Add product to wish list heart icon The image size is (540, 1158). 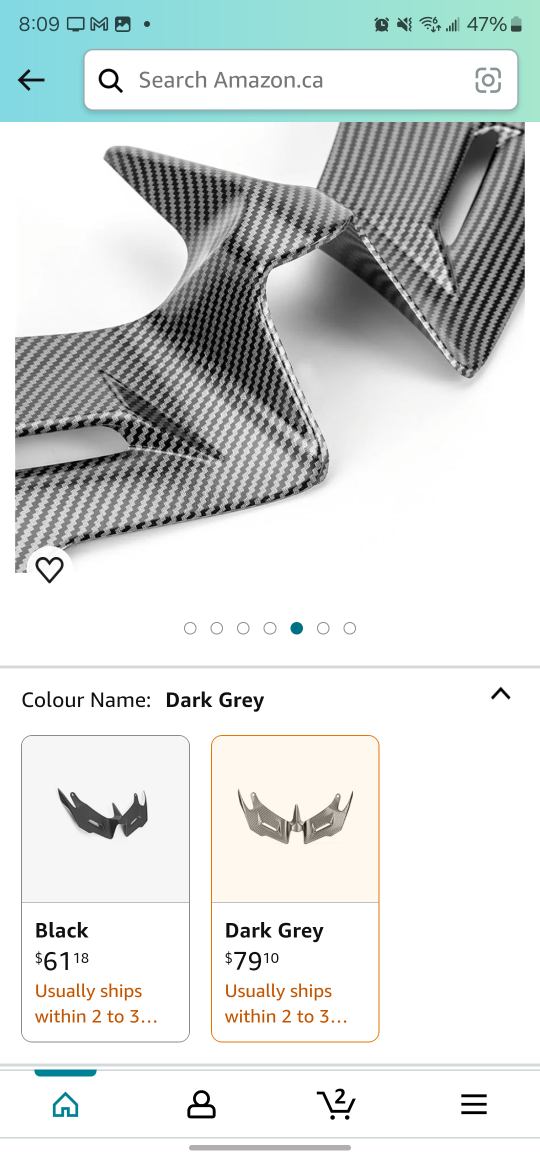(x=49, y=569)
